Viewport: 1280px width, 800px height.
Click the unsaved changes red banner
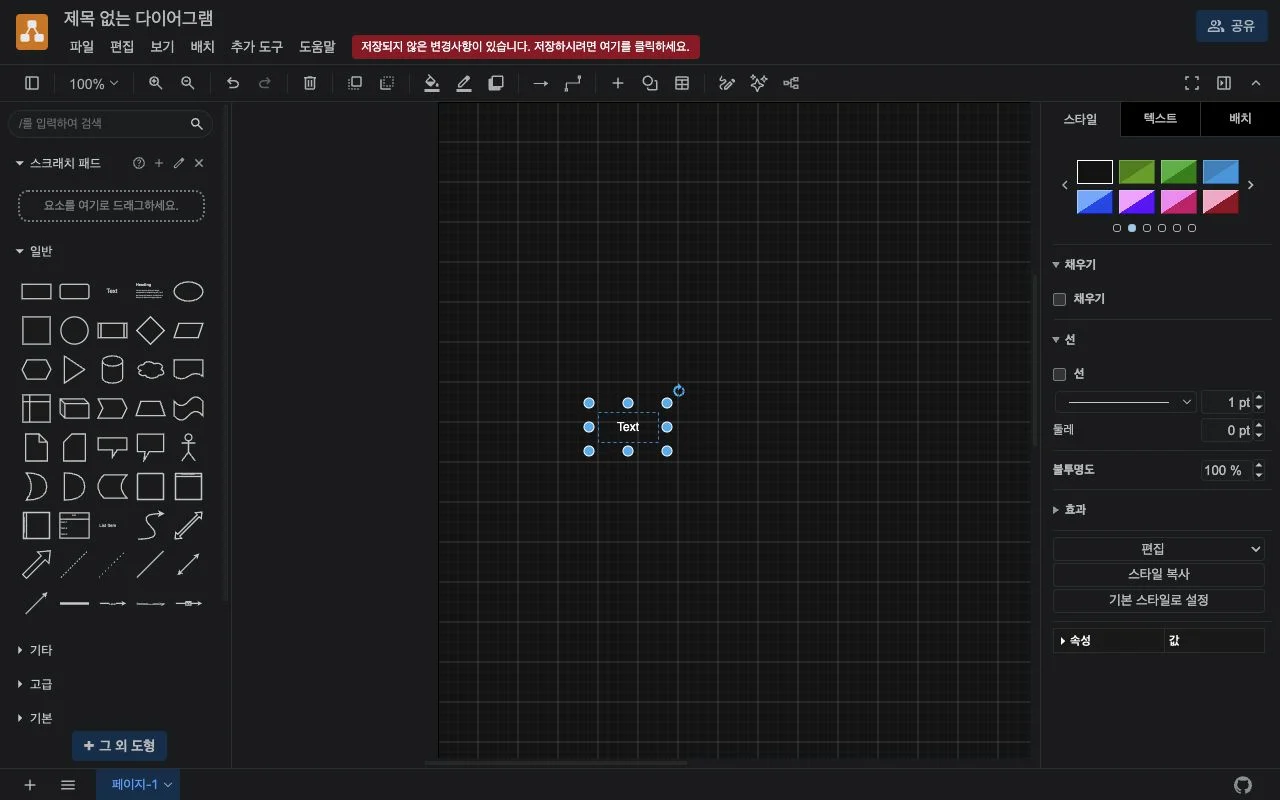coord(526,47)
